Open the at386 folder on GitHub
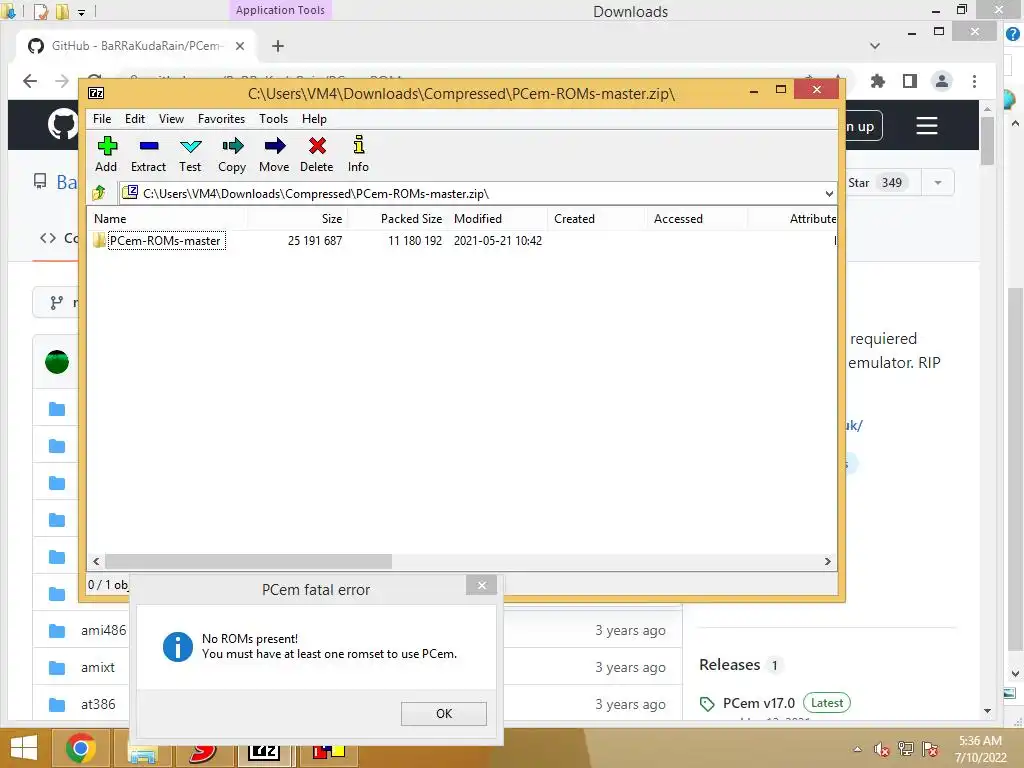Viewport: 1024px width, 768px height. [x=98, y=705]
